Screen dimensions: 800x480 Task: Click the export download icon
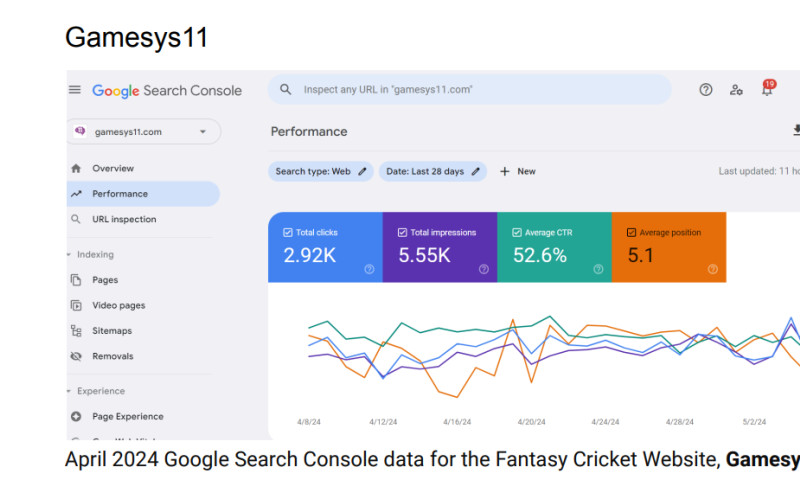coord(796,131)
